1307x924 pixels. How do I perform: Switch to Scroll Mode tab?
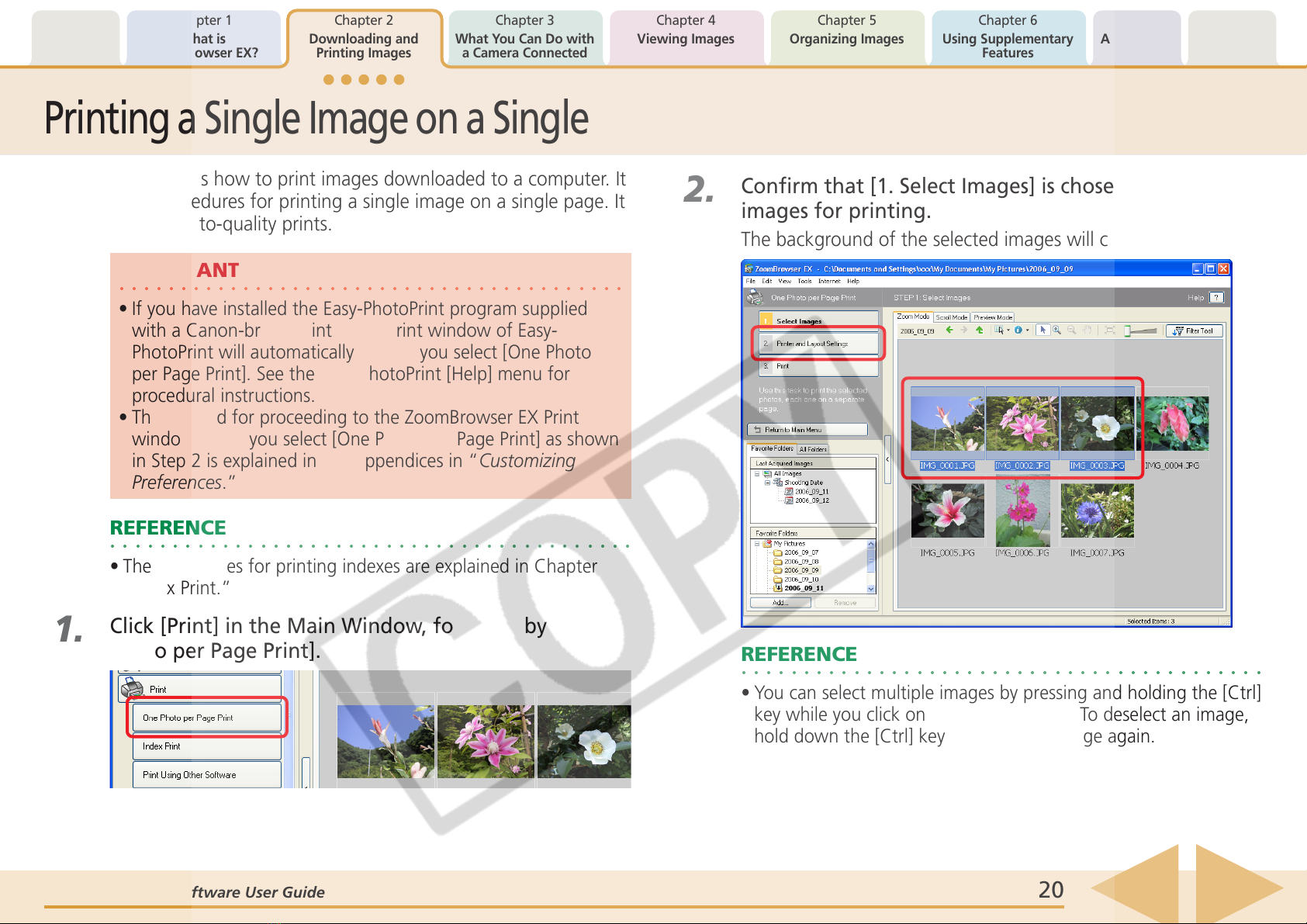click(x=951, y=317)
